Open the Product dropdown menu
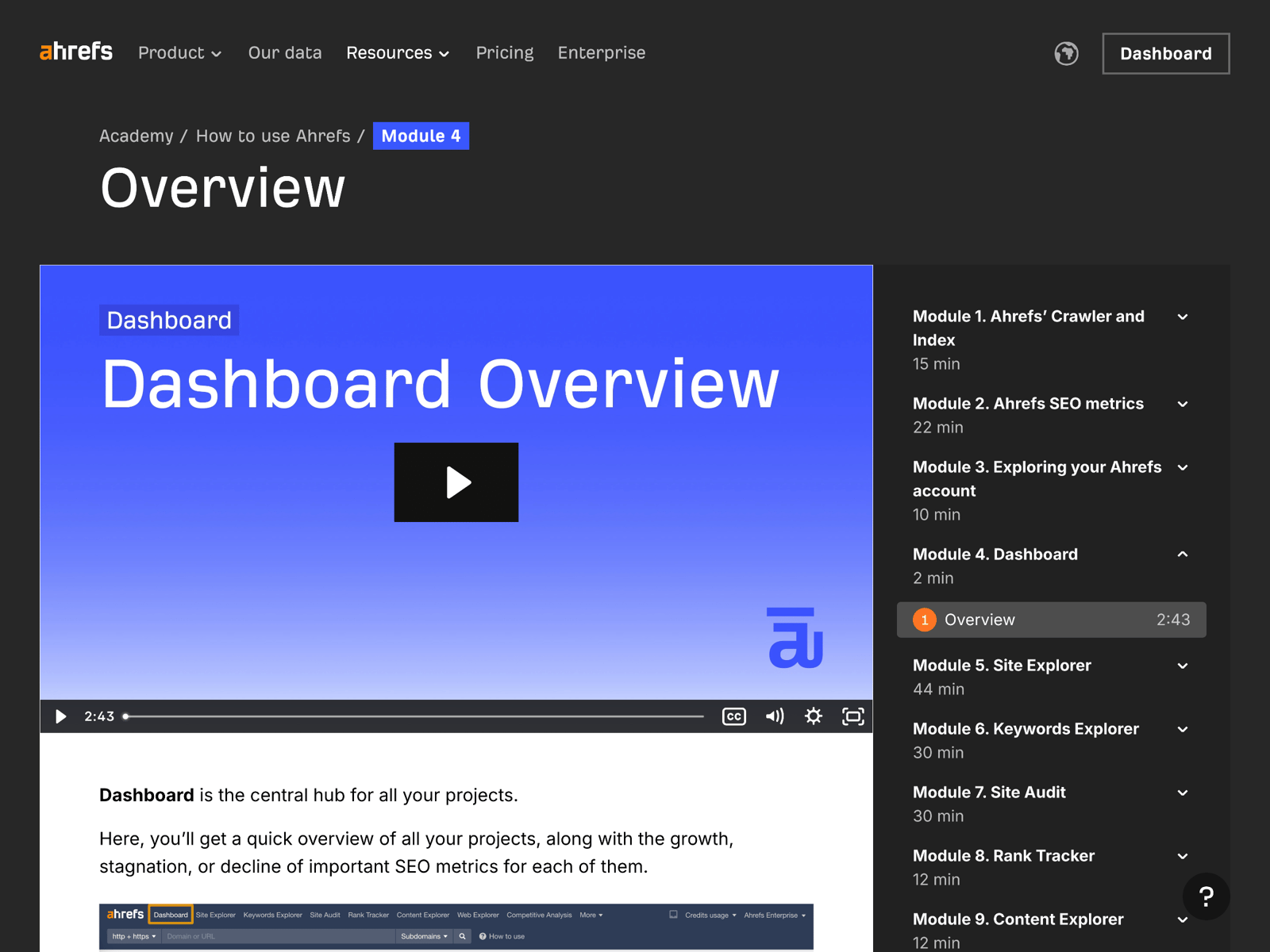This screenshot has height=952, width=1270. click(x=179, y=52)
